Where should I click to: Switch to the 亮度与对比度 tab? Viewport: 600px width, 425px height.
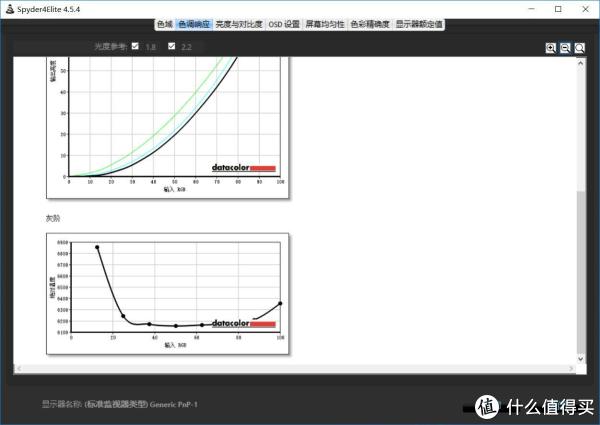point(239,24)
